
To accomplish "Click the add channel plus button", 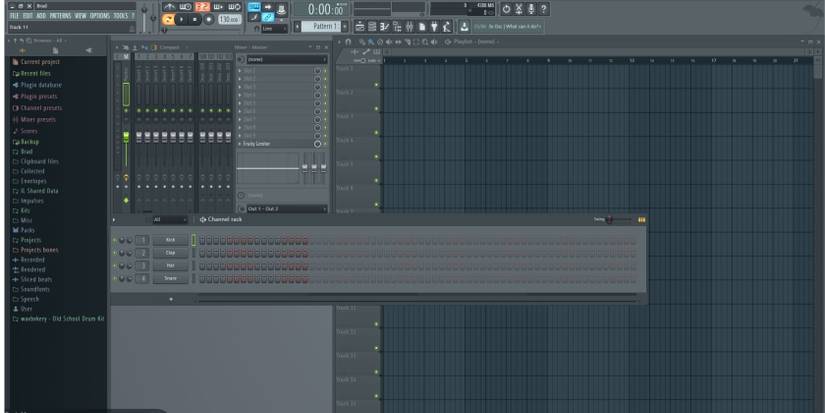I will pyautogui.click(x=170, y=299).
